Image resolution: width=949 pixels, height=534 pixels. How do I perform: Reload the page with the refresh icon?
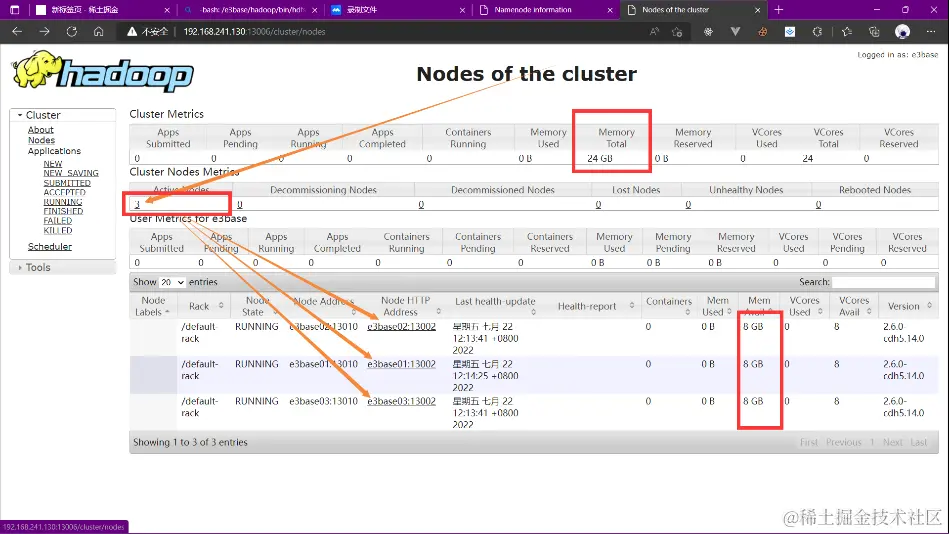pyautogui.click(x=71, y=31)
